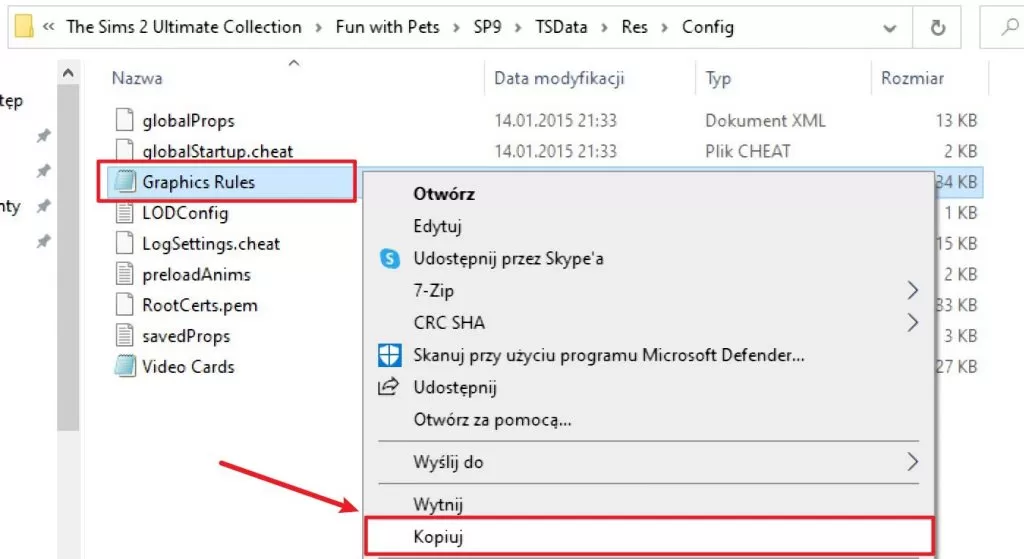Click the LODConfig document icon

click(x=124, y=213)
